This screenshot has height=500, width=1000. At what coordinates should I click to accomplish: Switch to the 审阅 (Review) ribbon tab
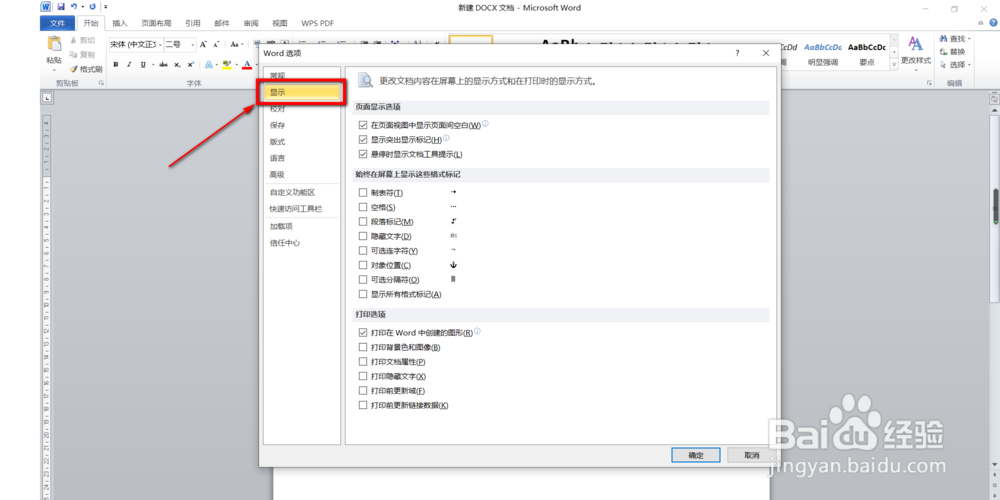251,24
